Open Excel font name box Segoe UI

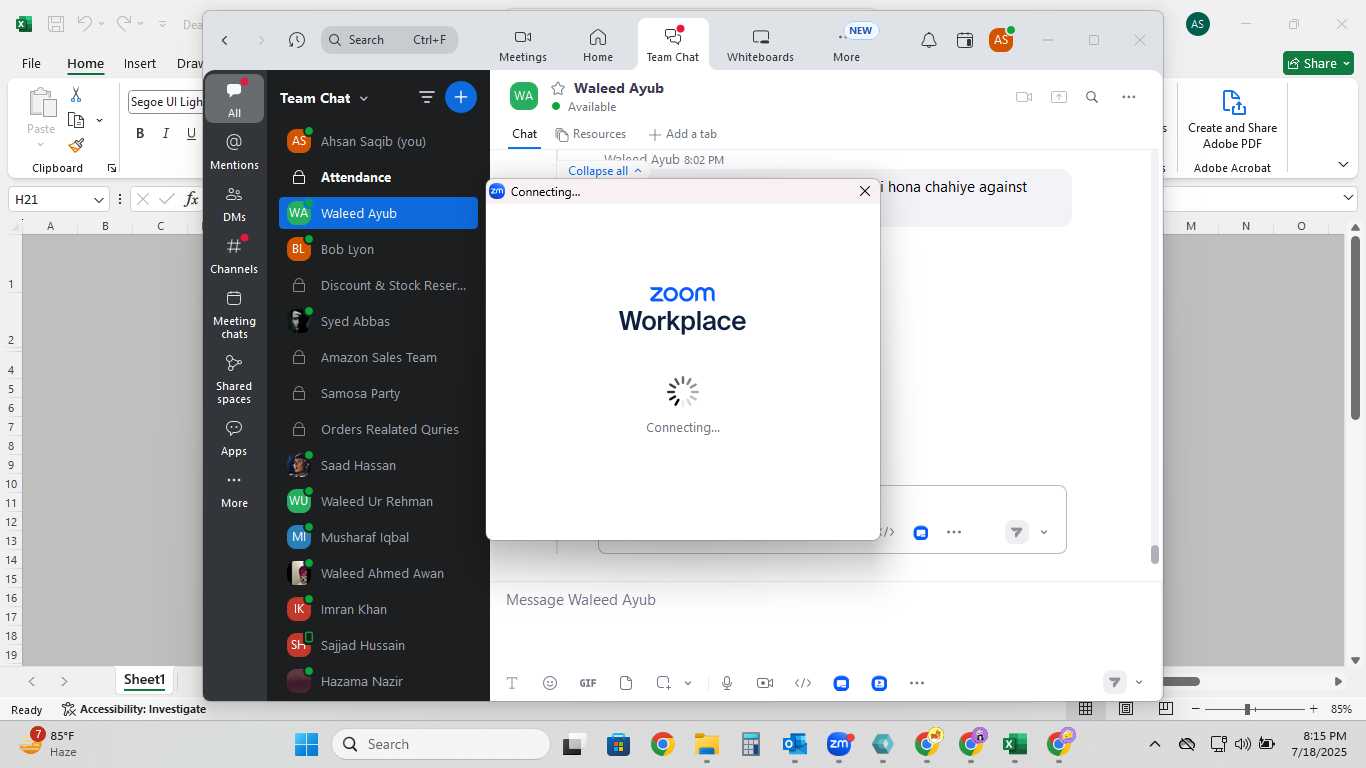click(x=166, y=102)
